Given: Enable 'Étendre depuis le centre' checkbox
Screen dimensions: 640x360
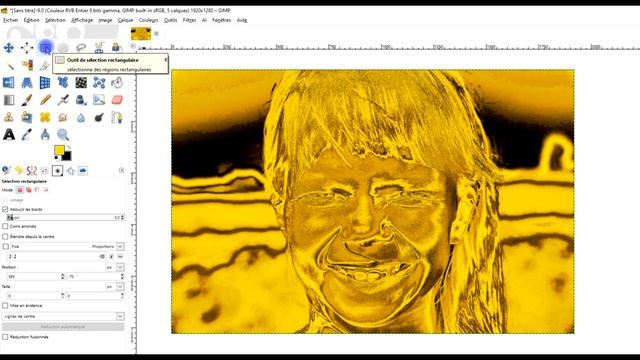Looking at the screenshot, I should [x=5, y=237].
